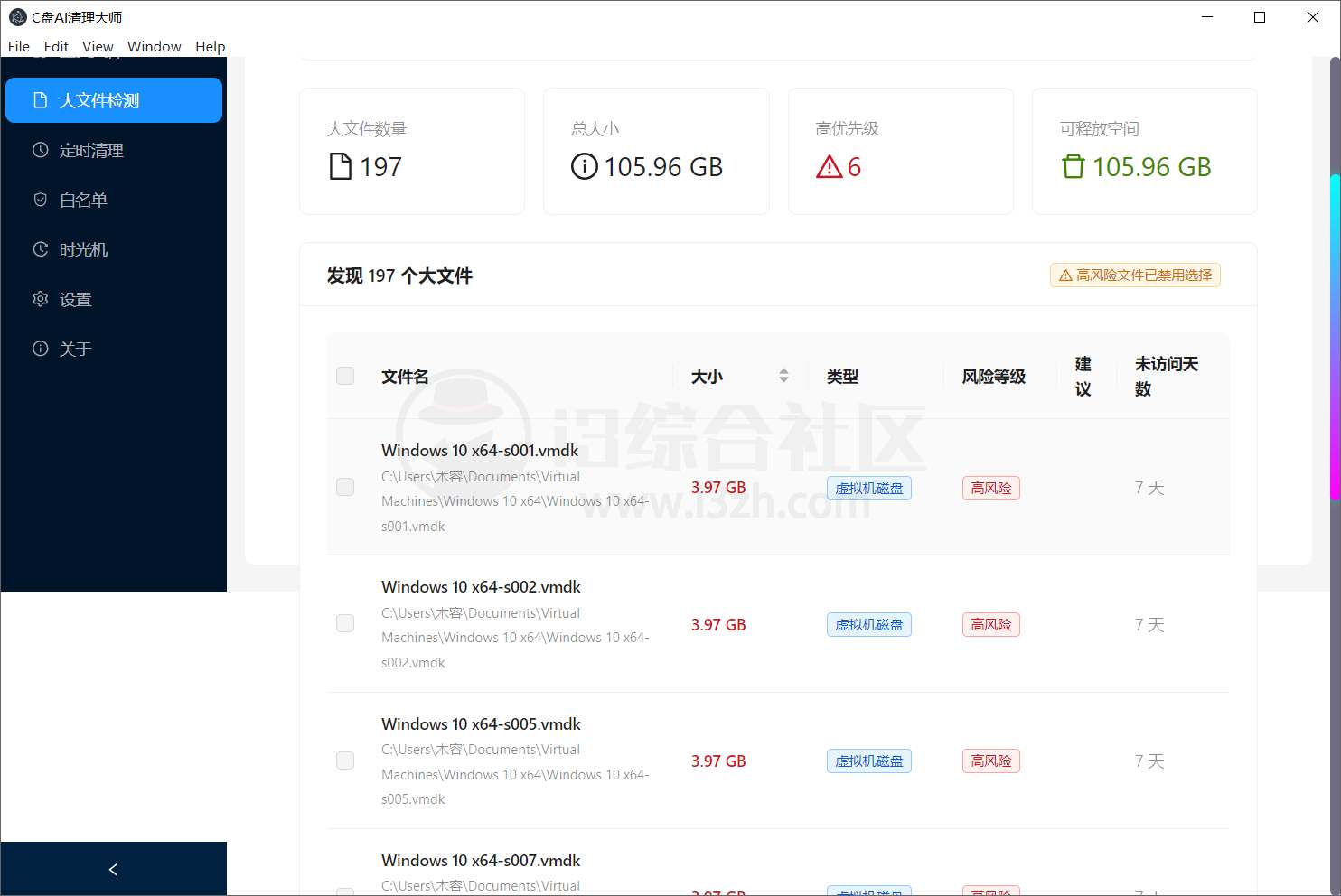This screenshot has height=896, width=1341.
Task: Toggle the select-all checkbox in the table header
Action: tap(344, 376)
